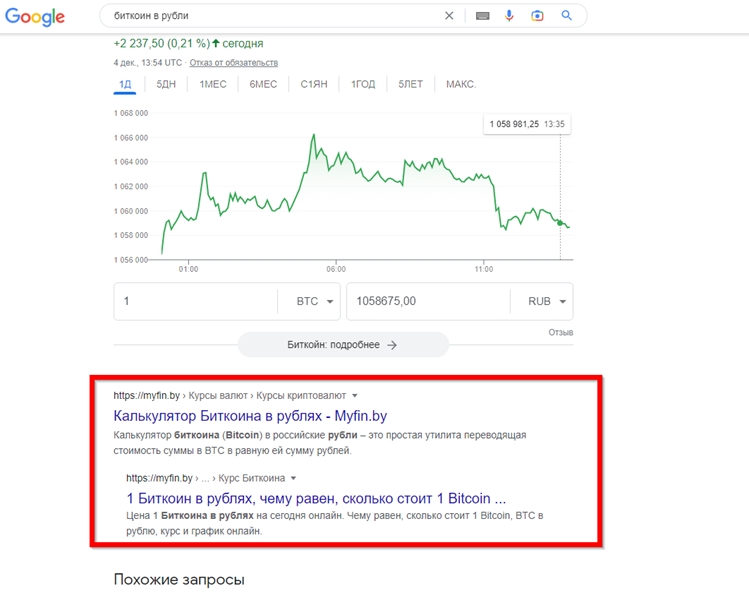Click the Google logo
Screen dimensions: 749x593
click(35, 17)
